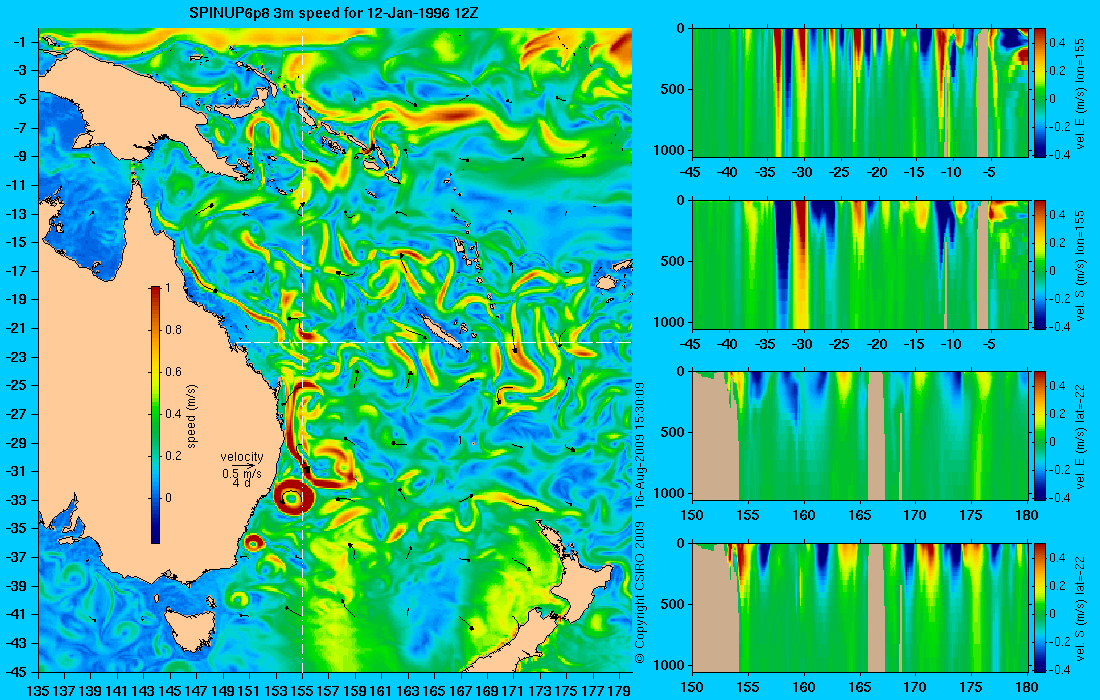Click latitude tick "-21" on the main map axis
Viewport: 1100px width, 700px height.
point(15,328)
